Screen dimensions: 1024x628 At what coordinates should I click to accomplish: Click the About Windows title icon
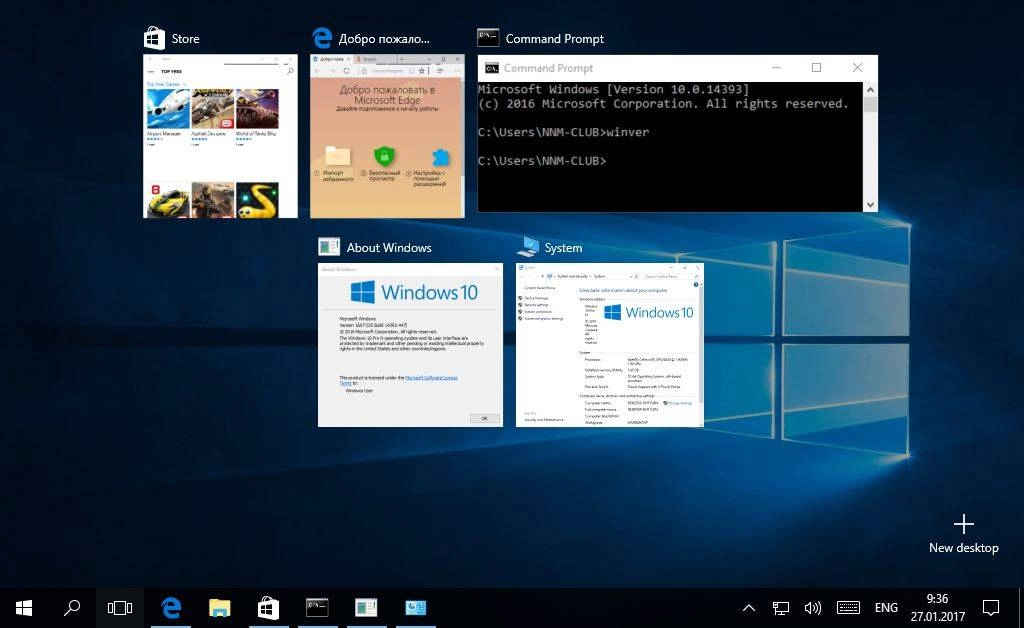tap(329, 247)
